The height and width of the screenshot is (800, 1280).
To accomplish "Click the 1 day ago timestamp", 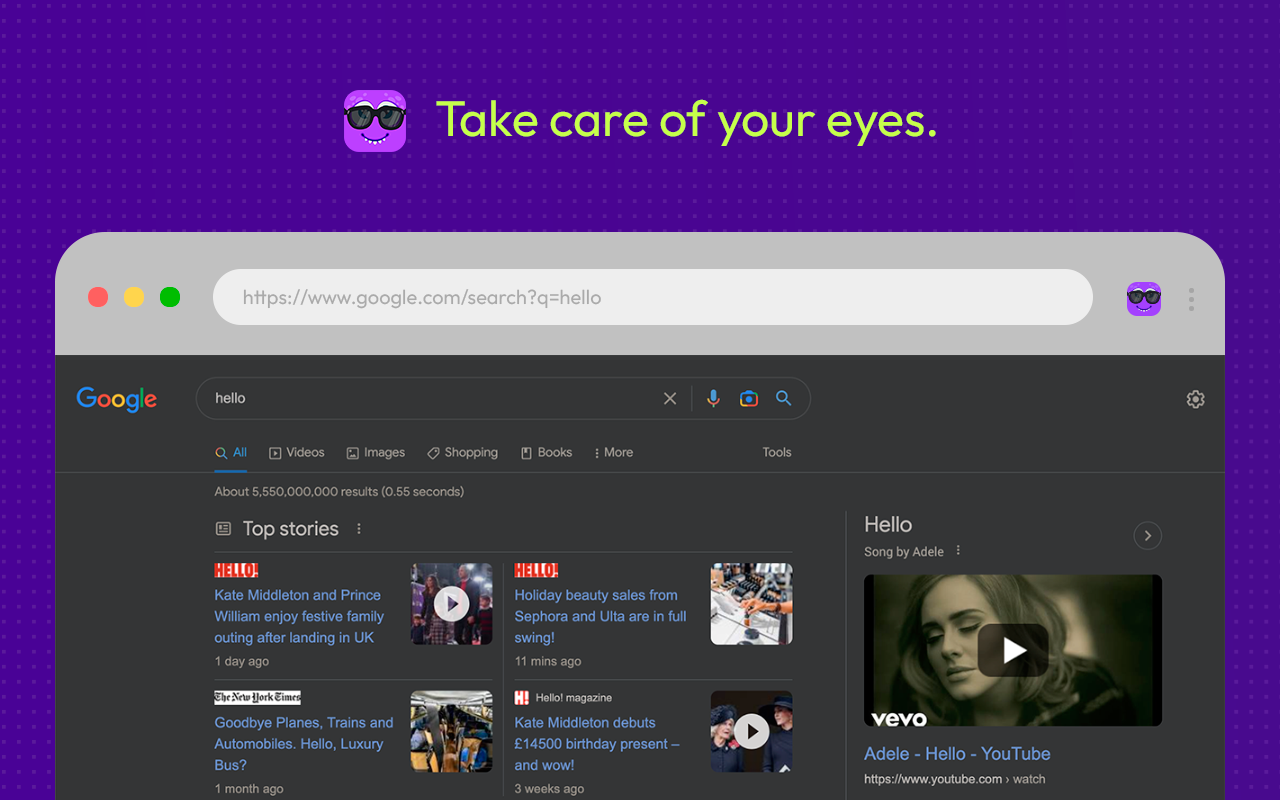I will (241, 662).
